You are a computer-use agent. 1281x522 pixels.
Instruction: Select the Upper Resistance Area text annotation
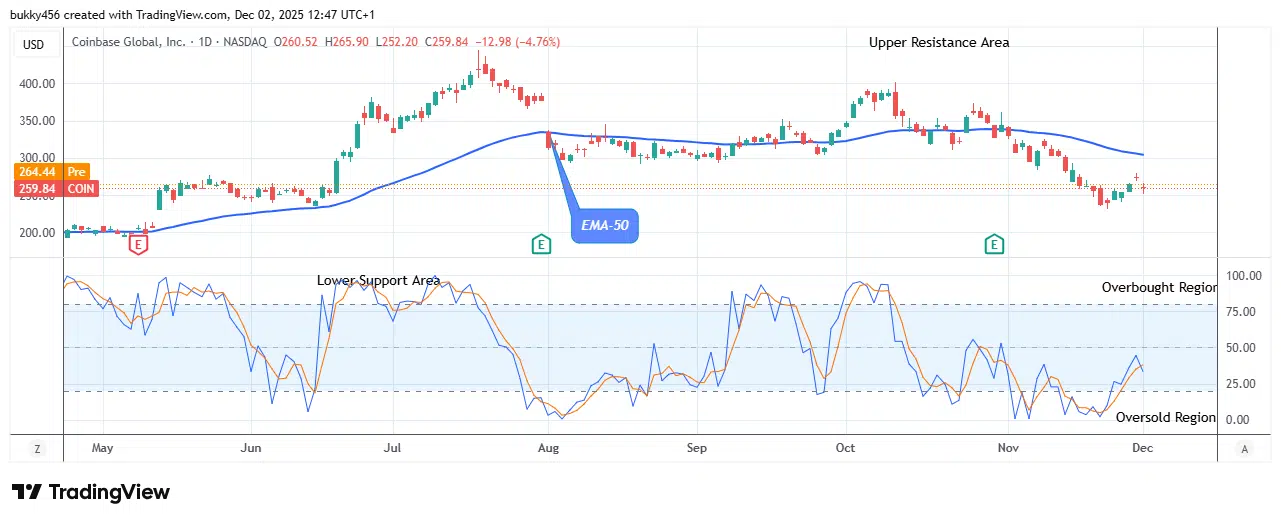click(x=938, y=42)
